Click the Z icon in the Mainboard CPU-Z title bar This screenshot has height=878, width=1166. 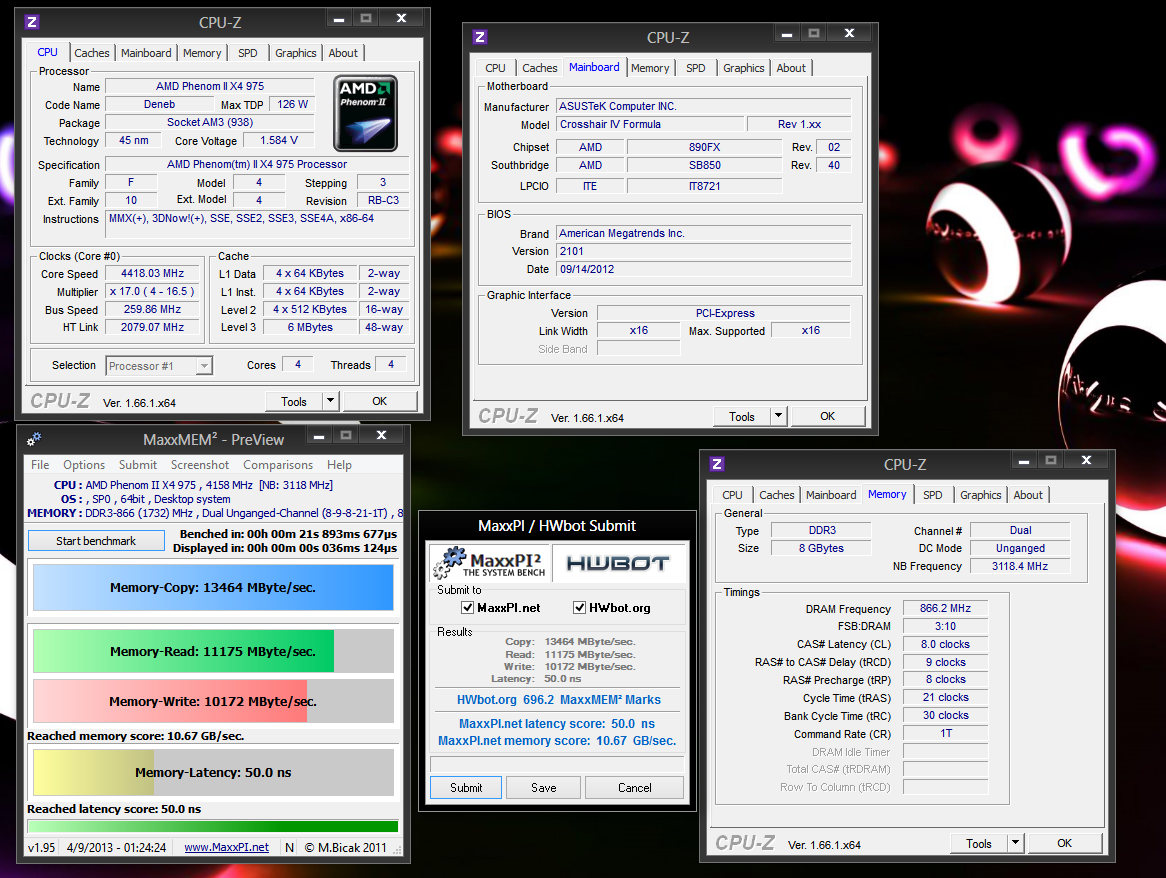point(480,37)
